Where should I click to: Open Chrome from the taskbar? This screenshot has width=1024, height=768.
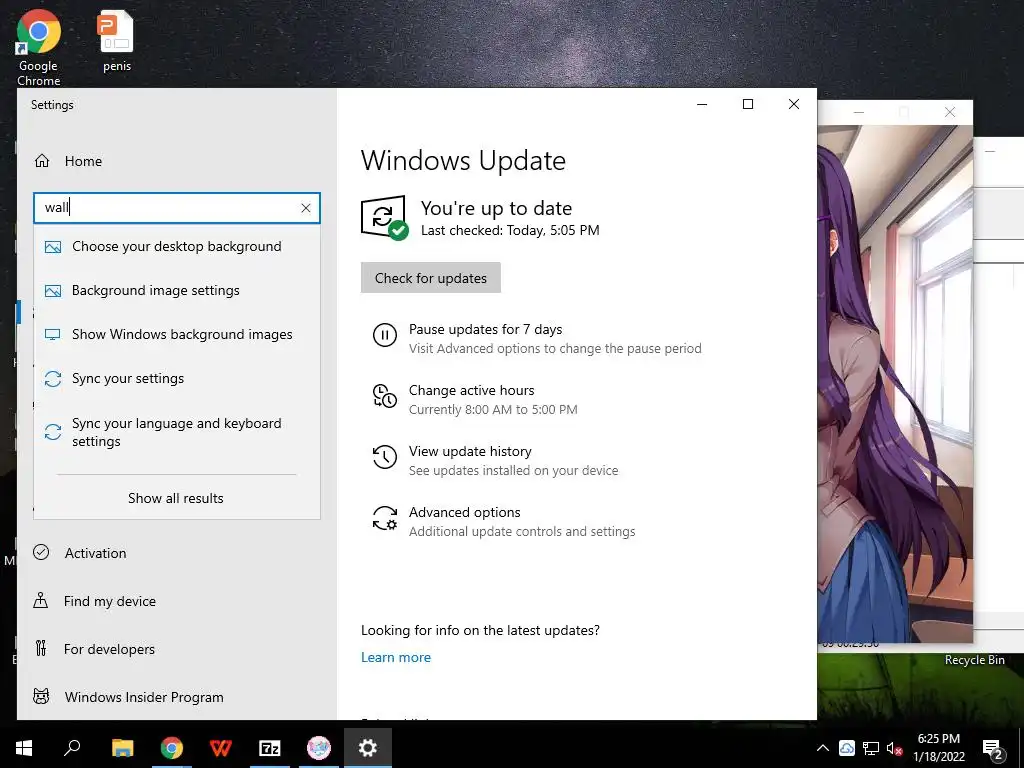[x=172, y=748]
